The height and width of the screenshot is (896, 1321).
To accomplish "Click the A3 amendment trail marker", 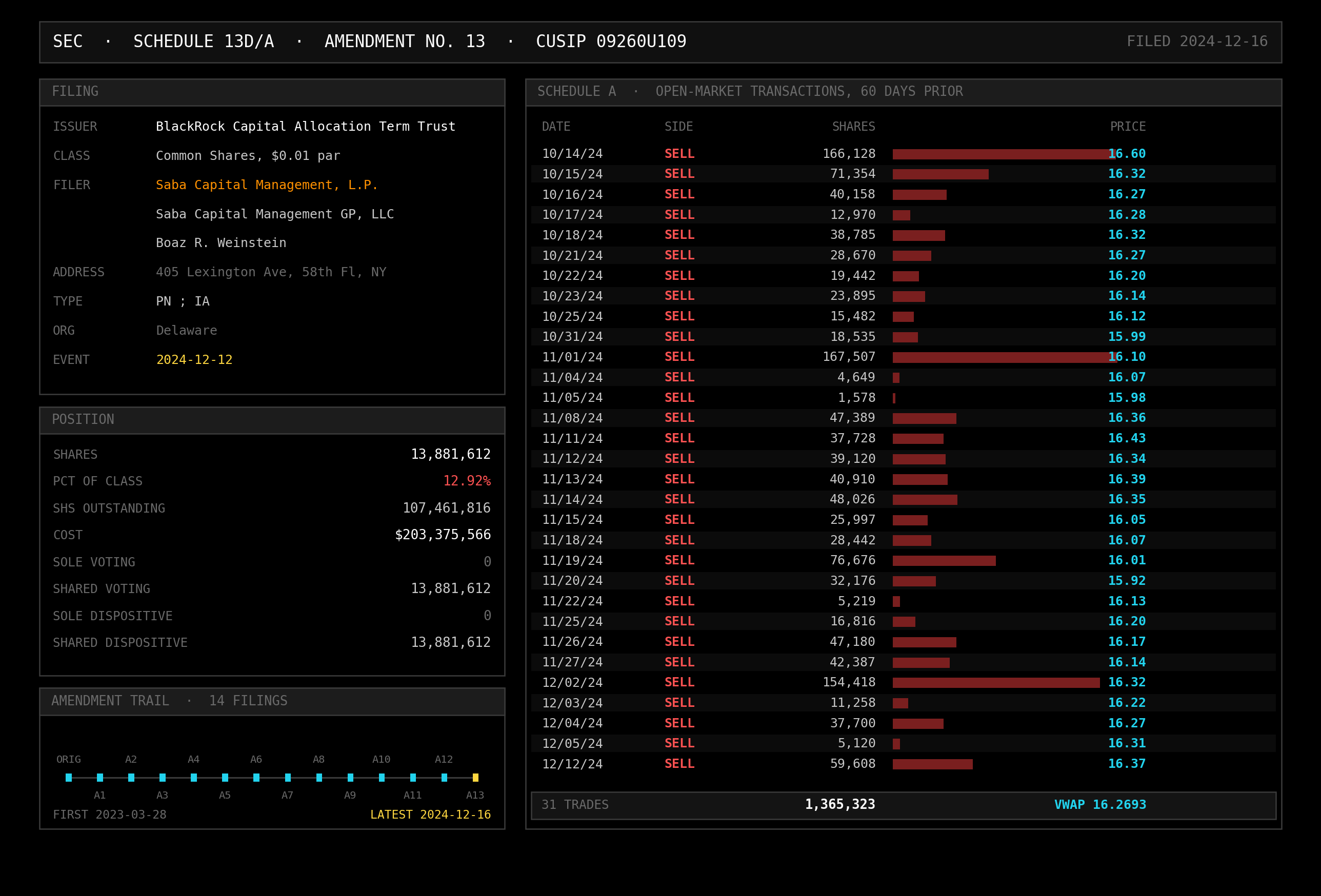I will pyautogui.click(x=163, y=777).
